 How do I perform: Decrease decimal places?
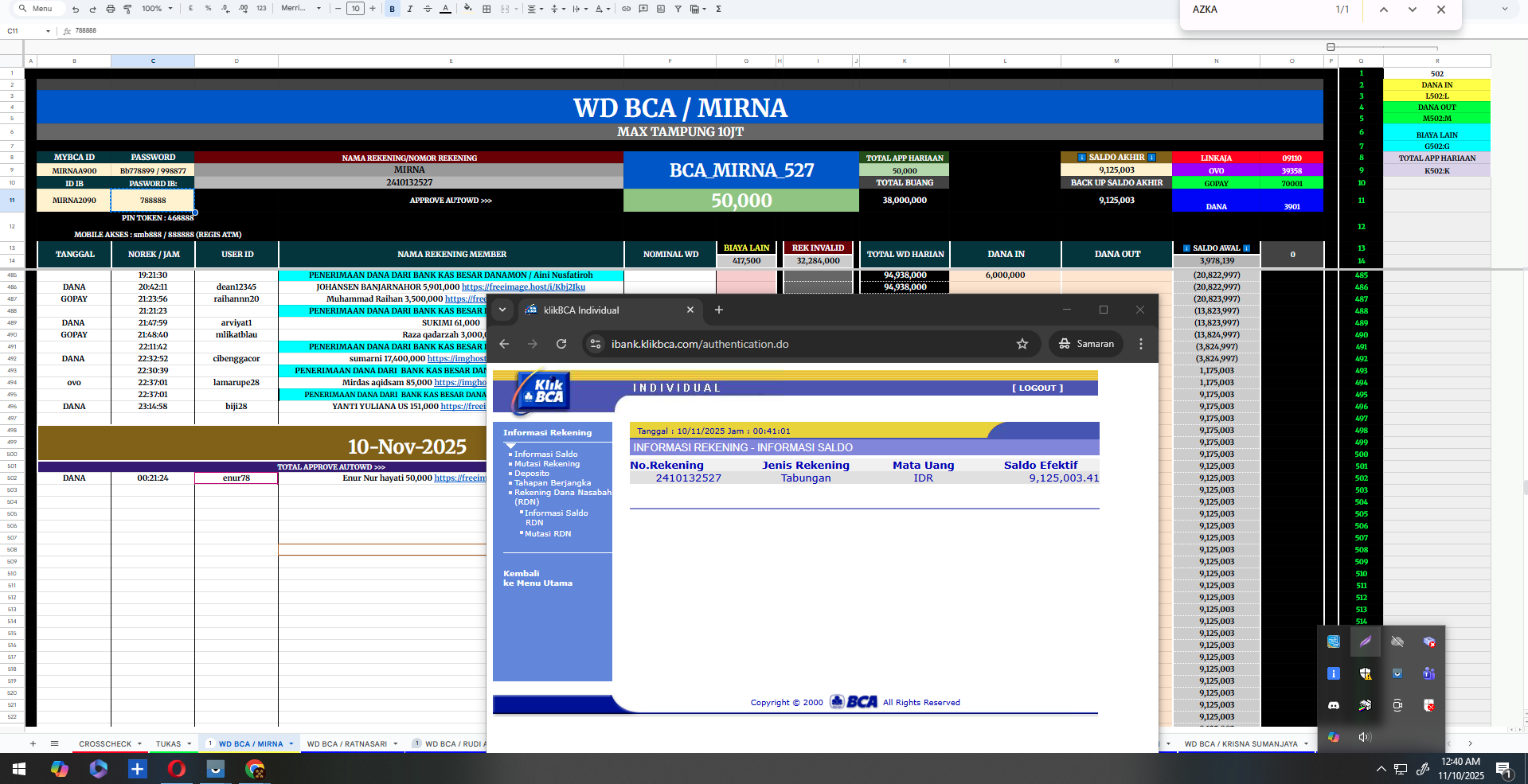[x=225, y=9]
